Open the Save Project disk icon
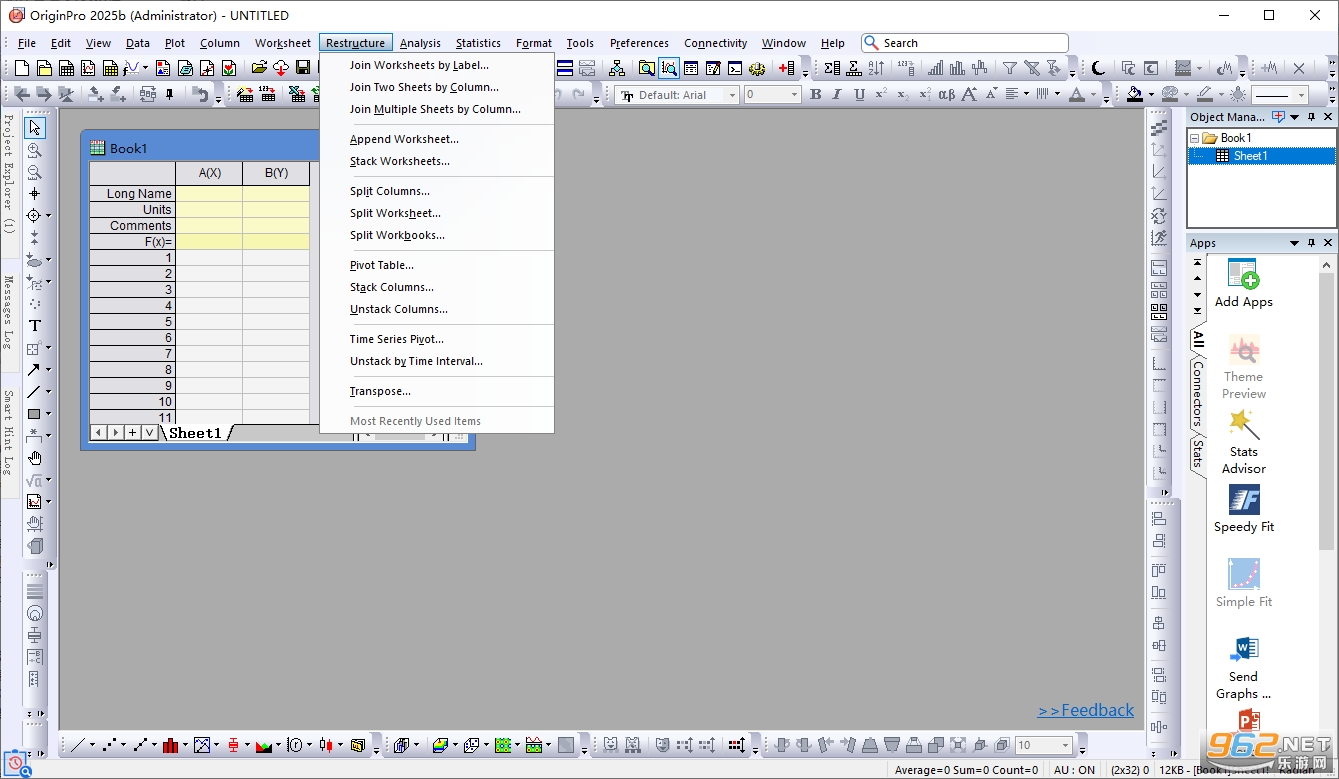The height and width of the screenshot is (779, 1339). coord(303,68)
